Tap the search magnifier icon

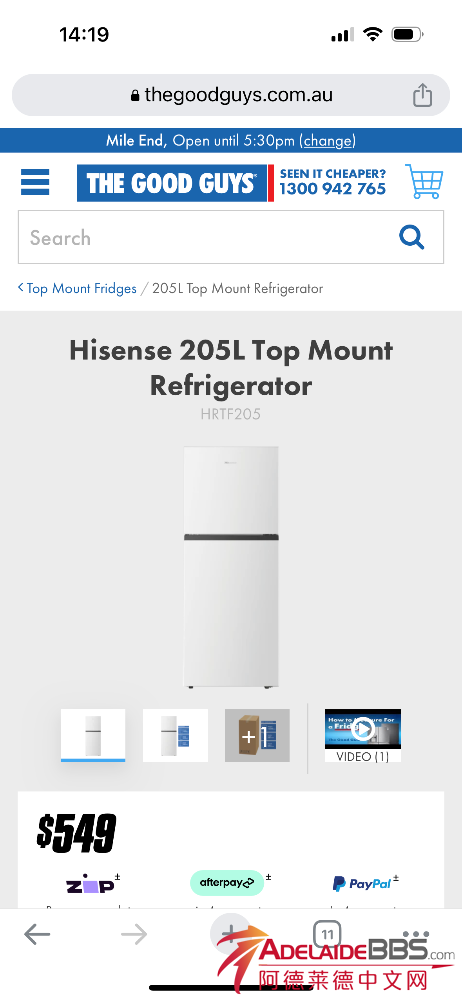tap(412, 237)
